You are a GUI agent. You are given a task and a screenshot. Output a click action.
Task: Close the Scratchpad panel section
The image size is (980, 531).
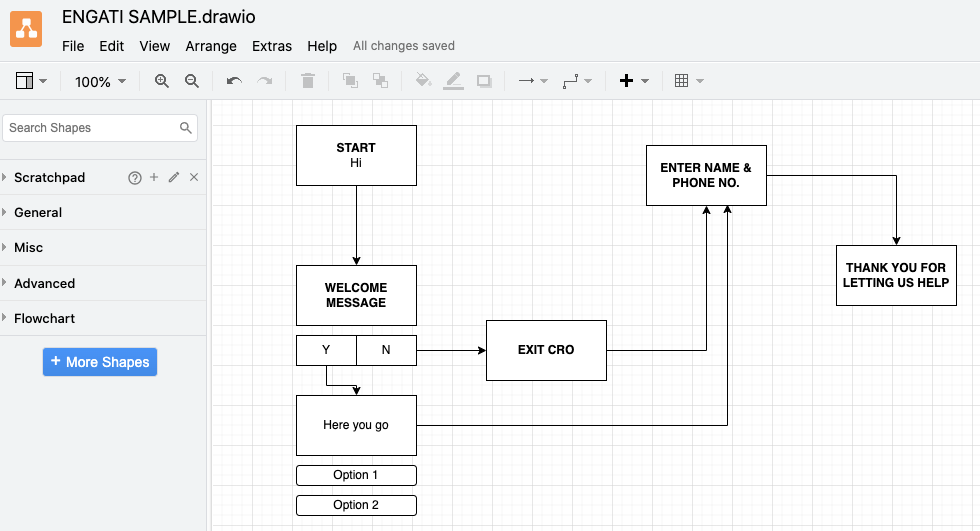click(194, 177)
